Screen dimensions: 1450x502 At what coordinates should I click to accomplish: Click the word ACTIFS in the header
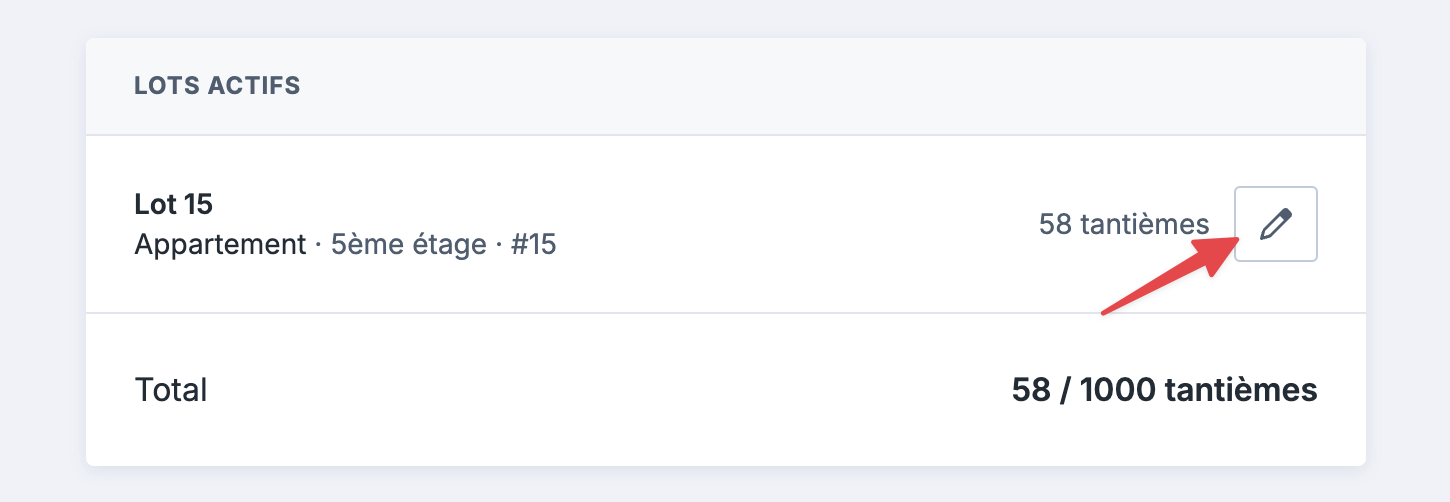(x=253, y=85)
